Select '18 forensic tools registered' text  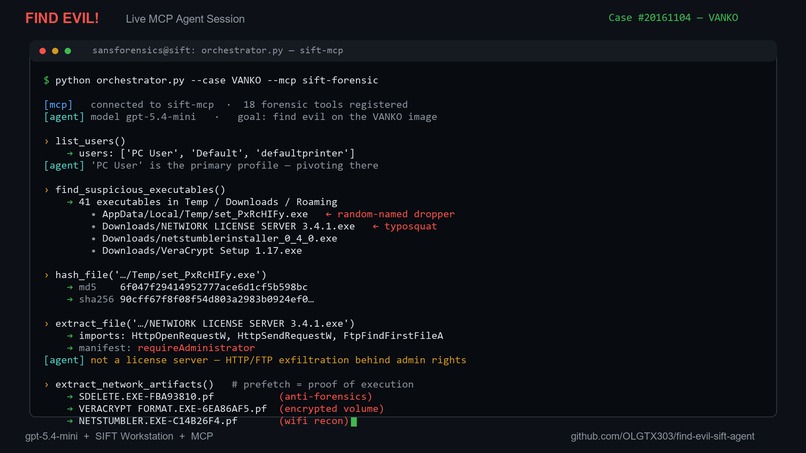coord(325,104)
